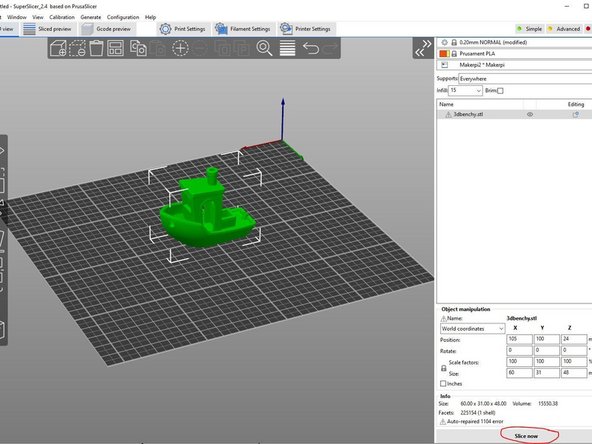This screenshot has height=444, width=592.
Task: Check the Inches checkbox
Action: 443,384
